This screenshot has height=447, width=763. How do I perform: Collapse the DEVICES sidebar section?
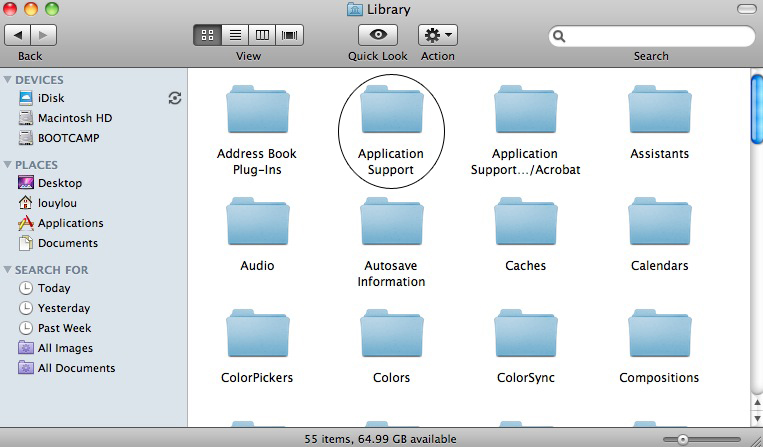[x=8, y=80]
